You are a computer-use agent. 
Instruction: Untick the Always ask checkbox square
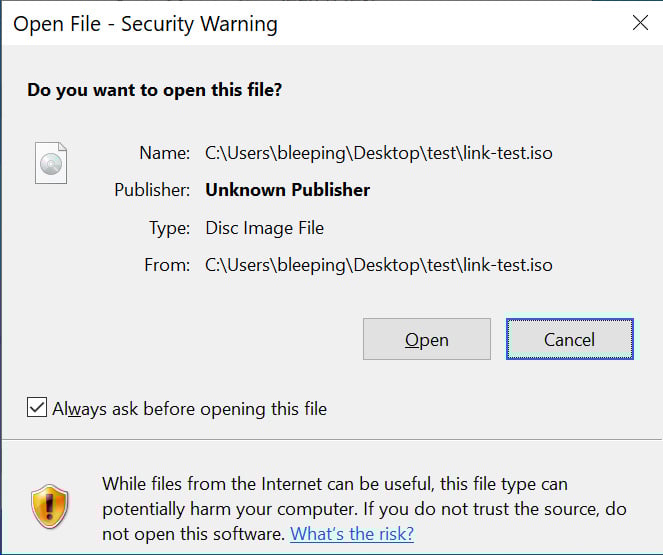37,408
